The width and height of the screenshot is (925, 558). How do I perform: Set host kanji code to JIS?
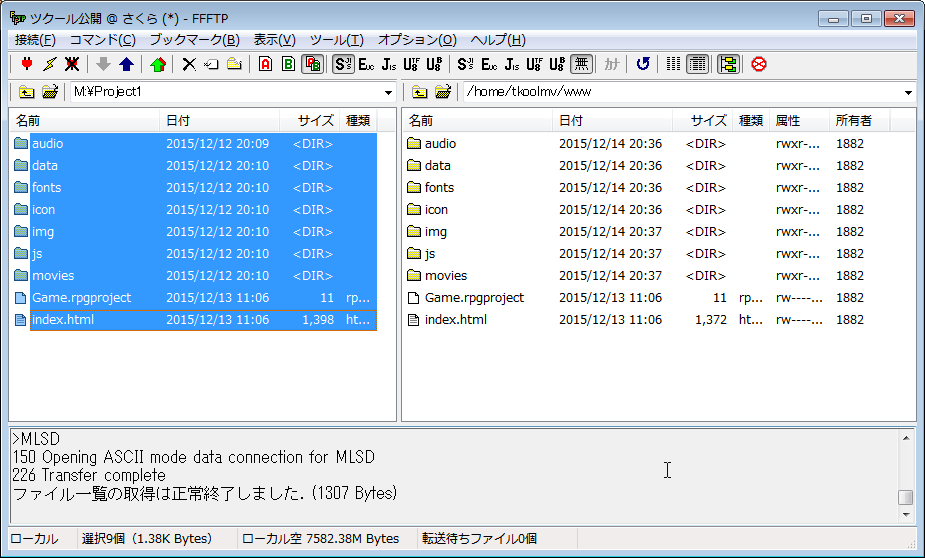click(389, 64)
